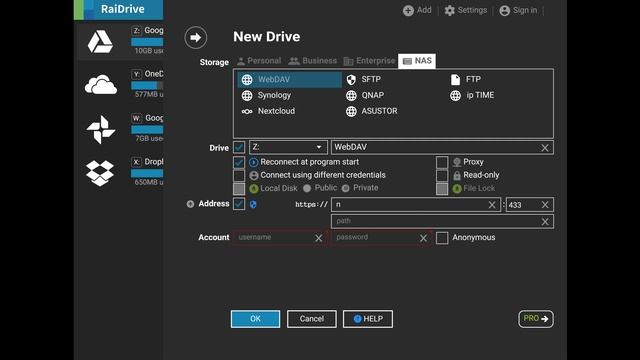Image resolution: width=640 pixels, height=360 pixels.
Task: Click the X: Dropbox usage bar
Action: [147, 173]
